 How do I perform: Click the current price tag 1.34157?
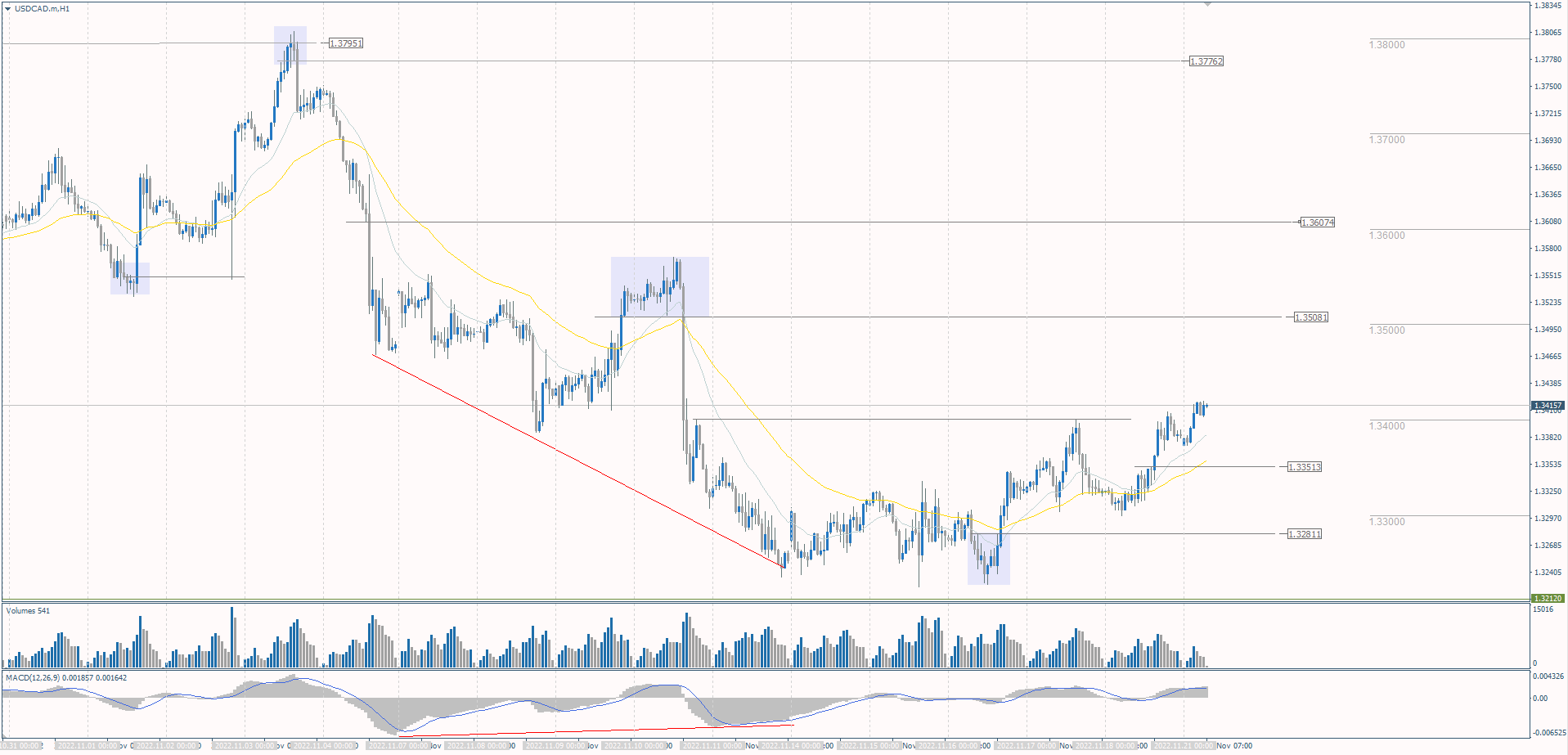tap(1548, 406)
